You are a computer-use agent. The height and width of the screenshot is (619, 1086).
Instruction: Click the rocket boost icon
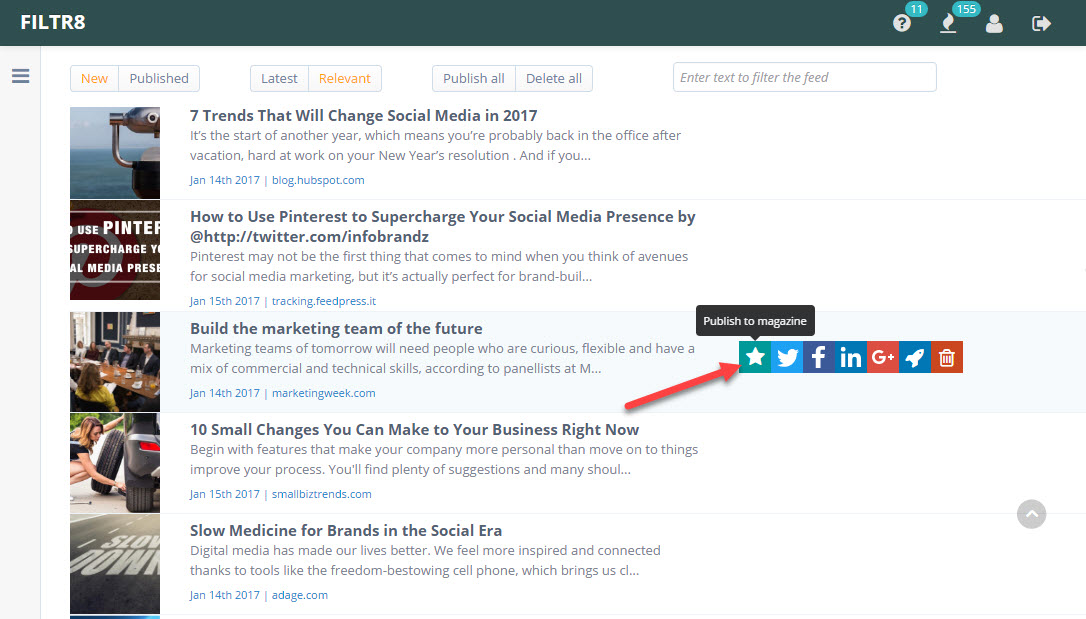coord(915,357)
